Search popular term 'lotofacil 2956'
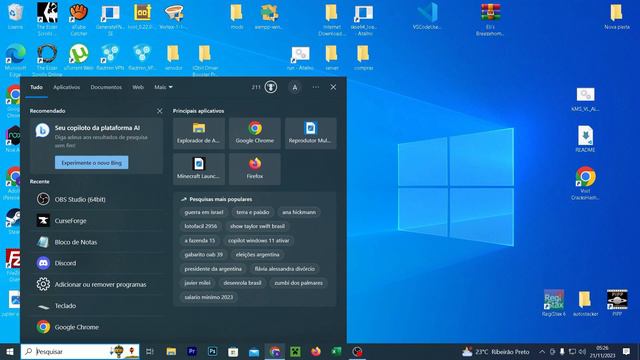The image size is (640, 360). pos(201,226)
